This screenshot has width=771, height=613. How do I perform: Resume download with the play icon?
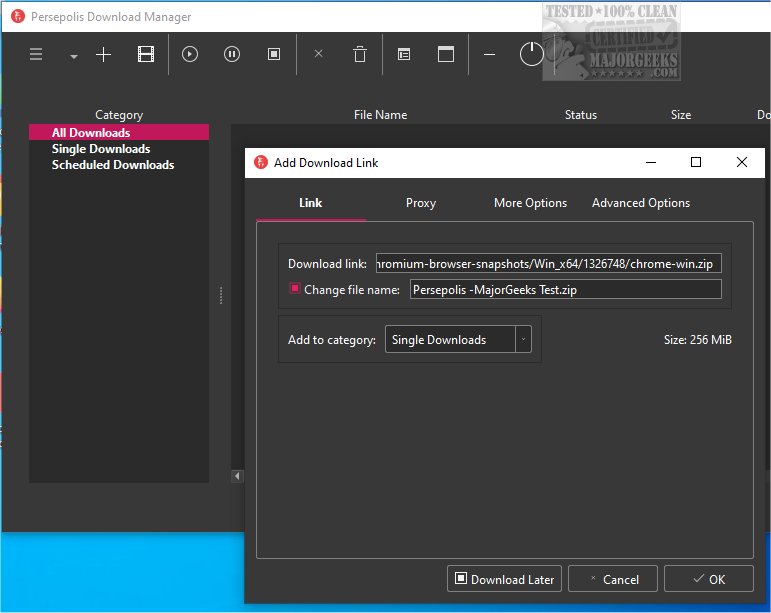190,55
